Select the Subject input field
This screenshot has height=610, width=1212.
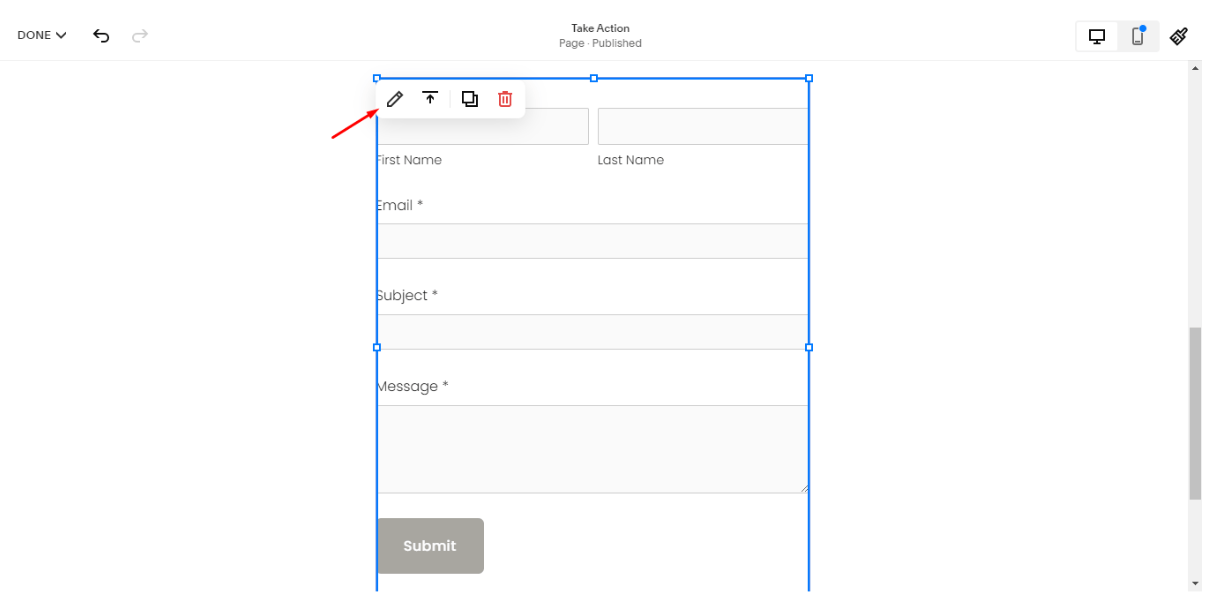[592, 330]
